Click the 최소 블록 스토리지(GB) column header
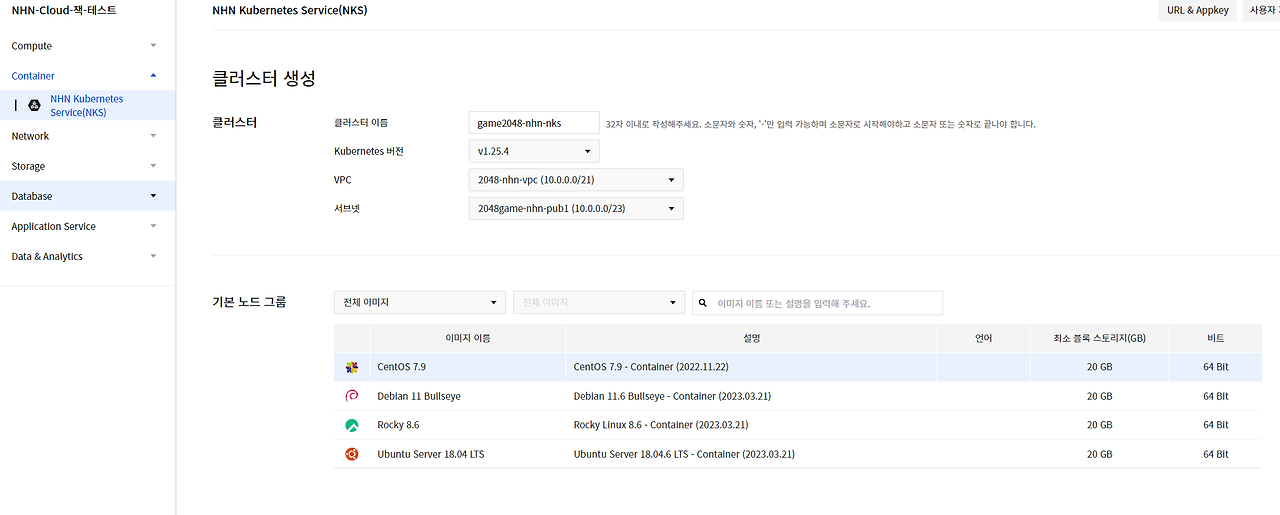This screenshot has height=515, width=1280. pos(1099,338)
